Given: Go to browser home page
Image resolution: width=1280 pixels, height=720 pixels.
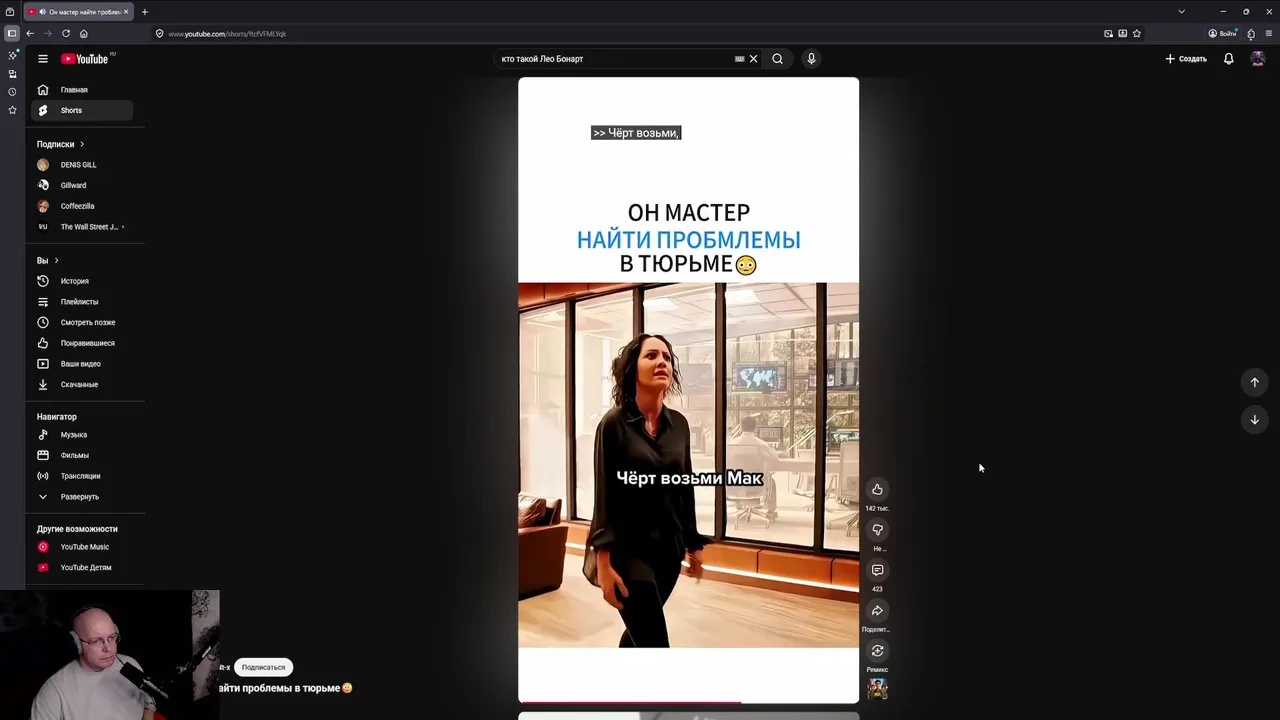Looking at the screenshot, I should point(83,33).
